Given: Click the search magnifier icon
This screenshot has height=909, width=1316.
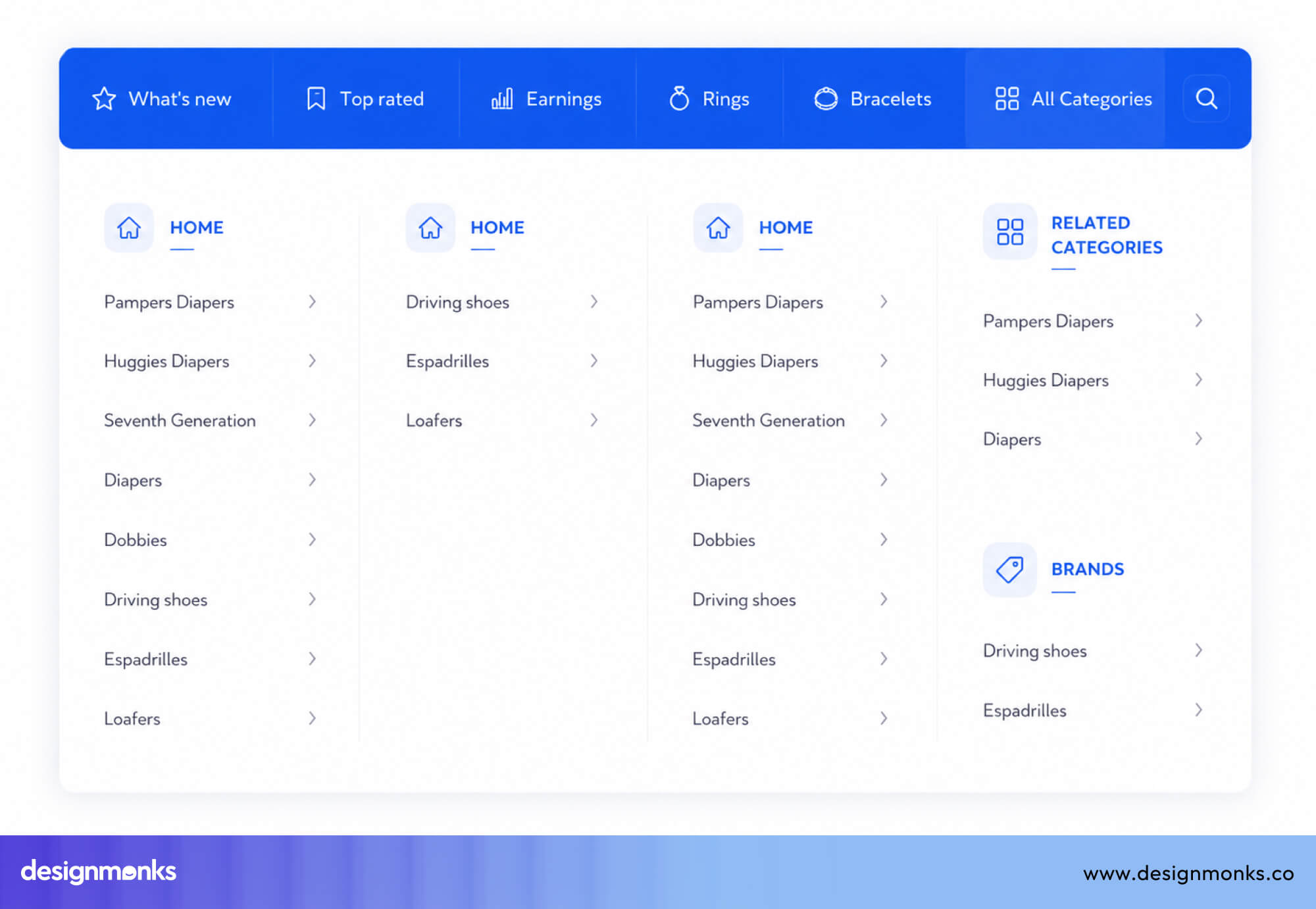Looking at the screenshot, I should [1206, 99].
